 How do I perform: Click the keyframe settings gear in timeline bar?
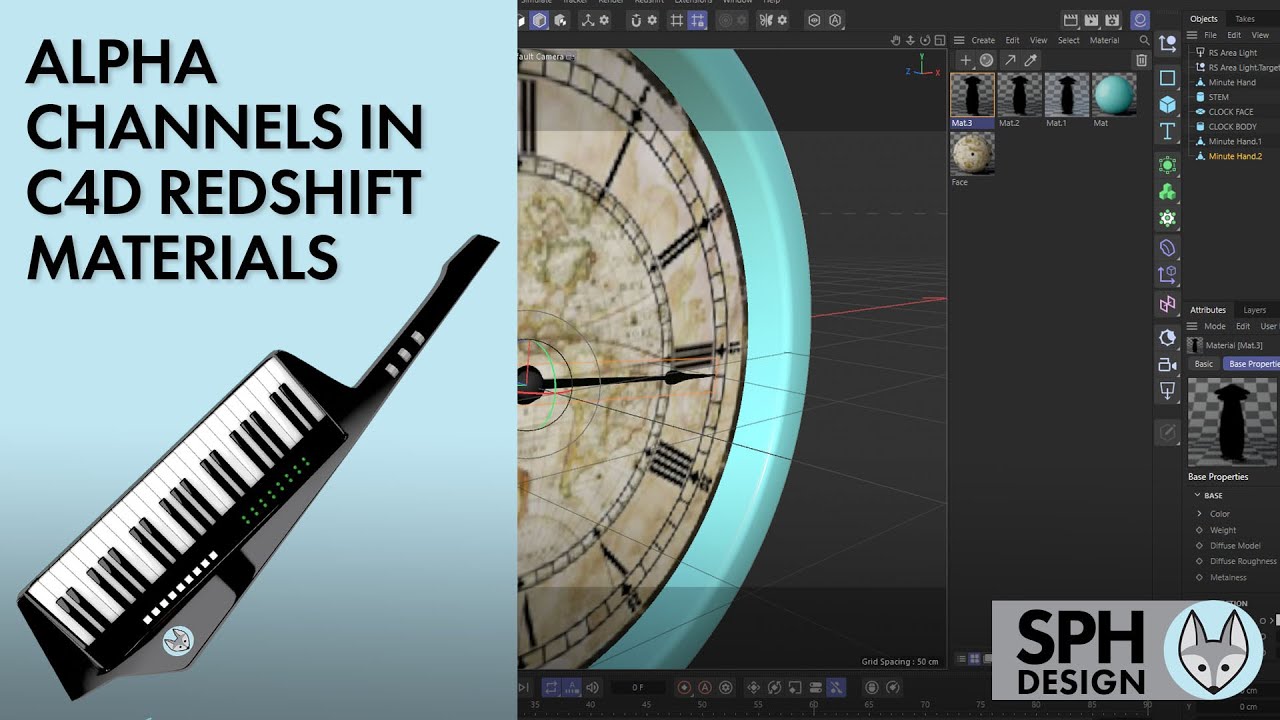coord(726,688)
